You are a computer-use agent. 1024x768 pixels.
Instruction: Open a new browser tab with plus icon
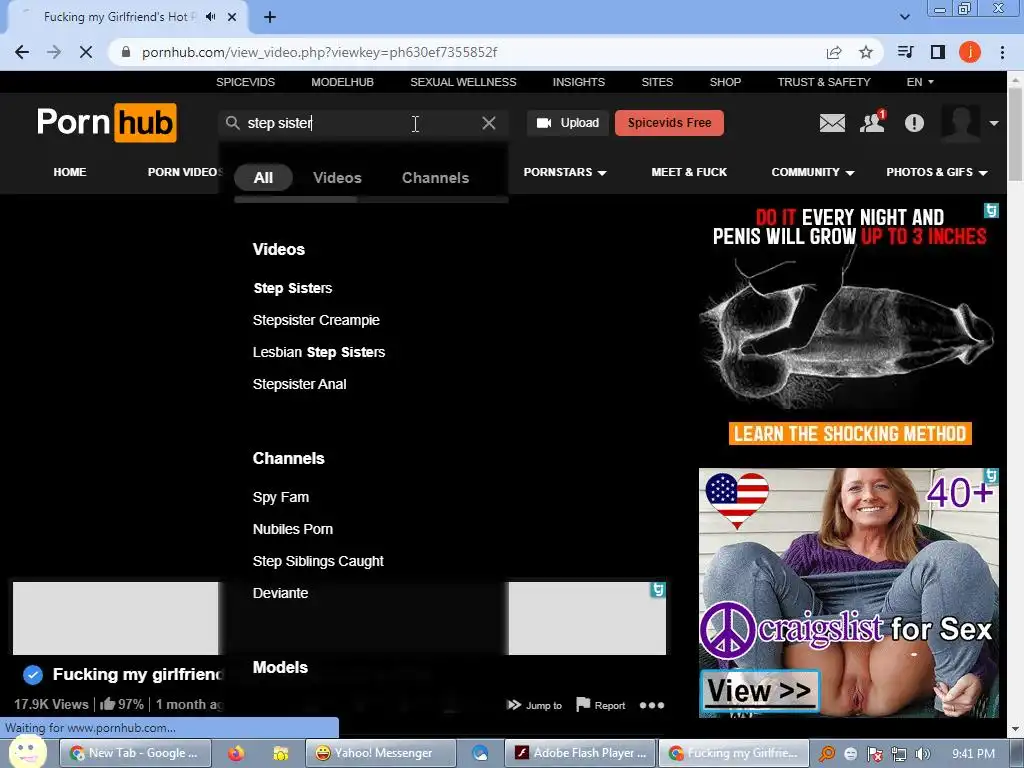[270, 17]
